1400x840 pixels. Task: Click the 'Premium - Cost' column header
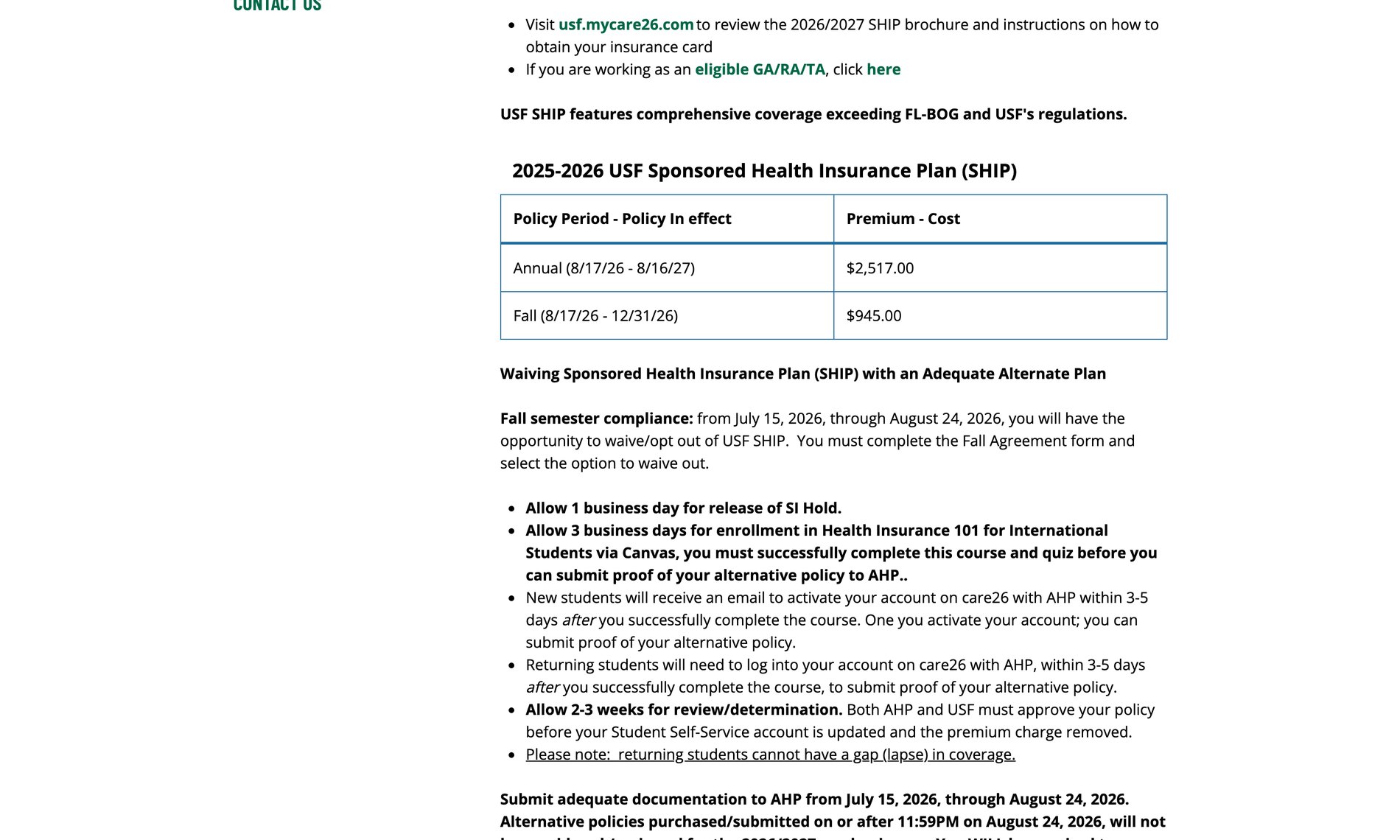click(x=1000, y=219)
